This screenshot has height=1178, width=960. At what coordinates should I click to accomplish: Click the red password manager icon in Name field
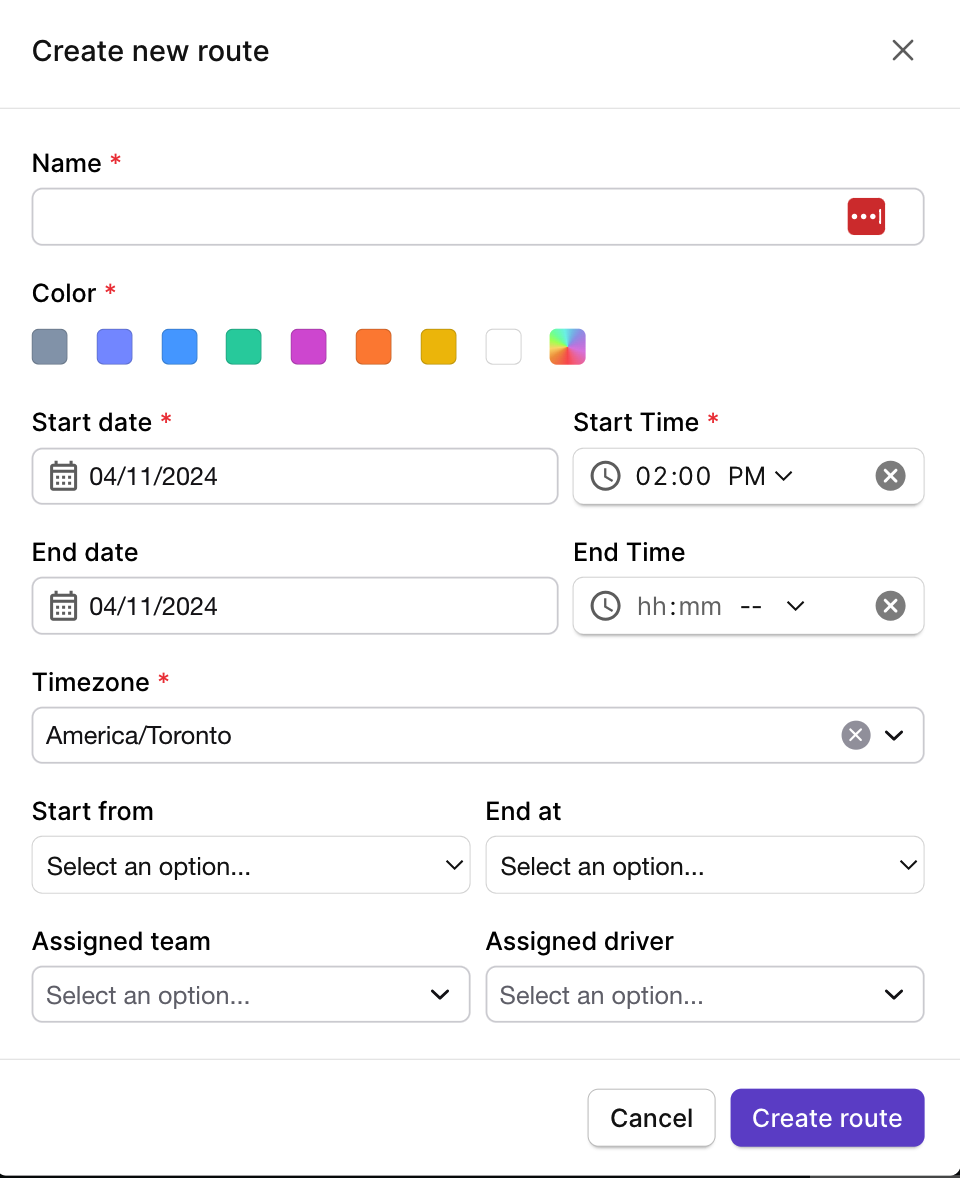tap(866, 216)
